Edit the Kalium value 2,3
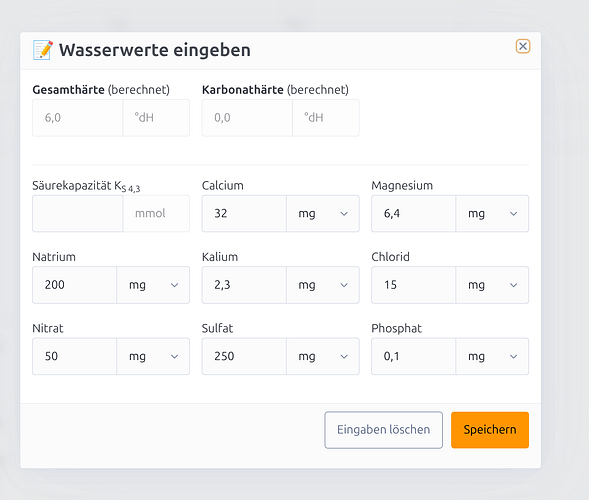Viewport: 589px width, 500px height. 244,285
